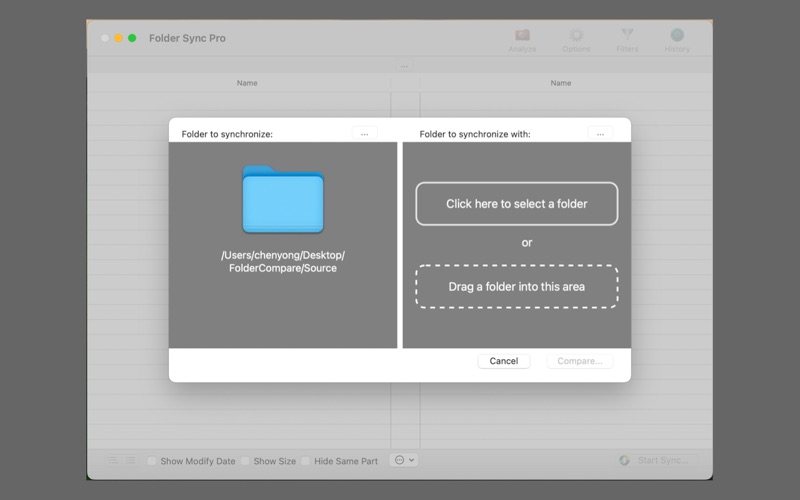Viewport: 800px width, 500px height.
Task: Open the circled ellipsis dropdown in the bottom bar
Action: [404, 460]
